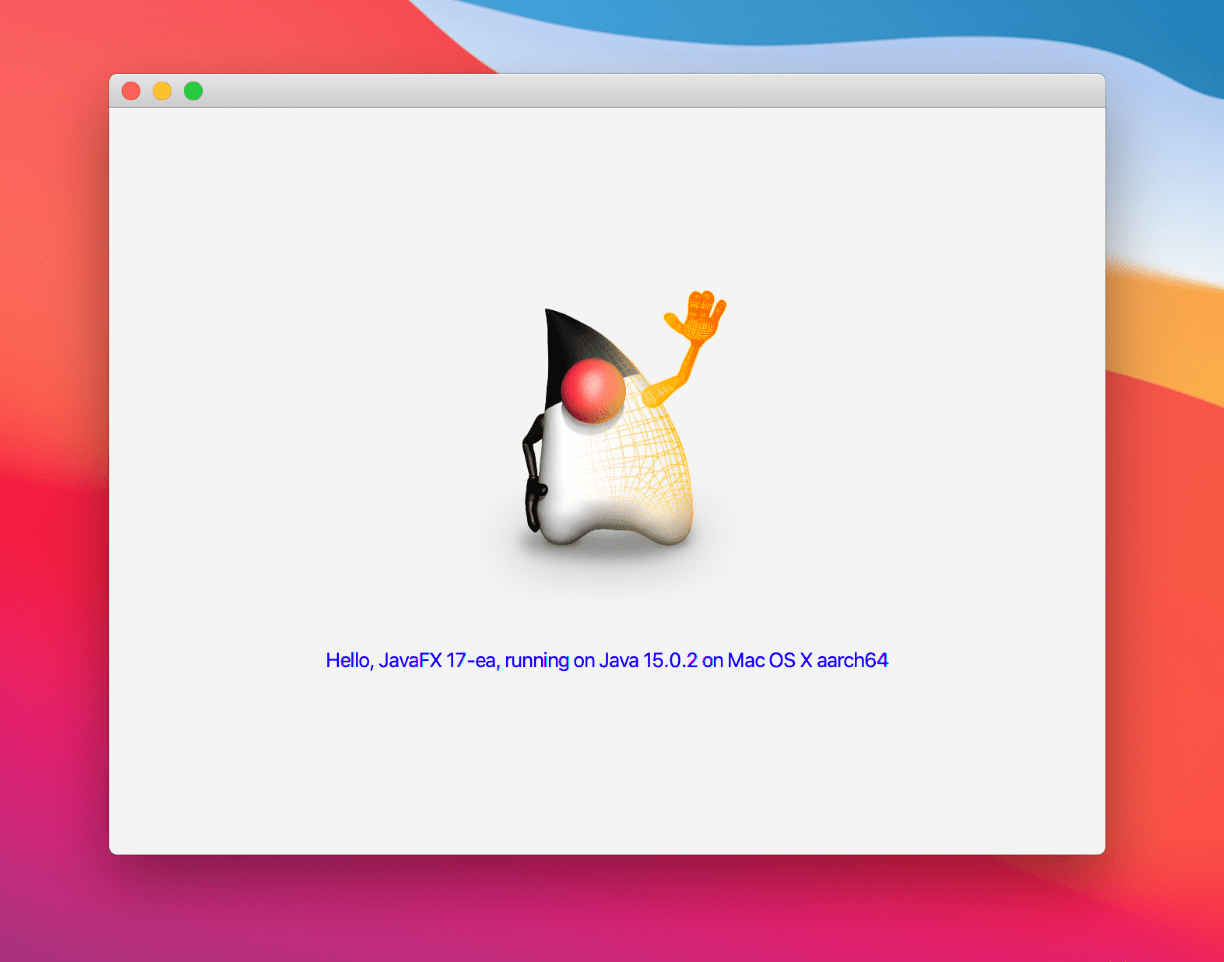Close the JavaFX window with red button

(x=131, y=91)
